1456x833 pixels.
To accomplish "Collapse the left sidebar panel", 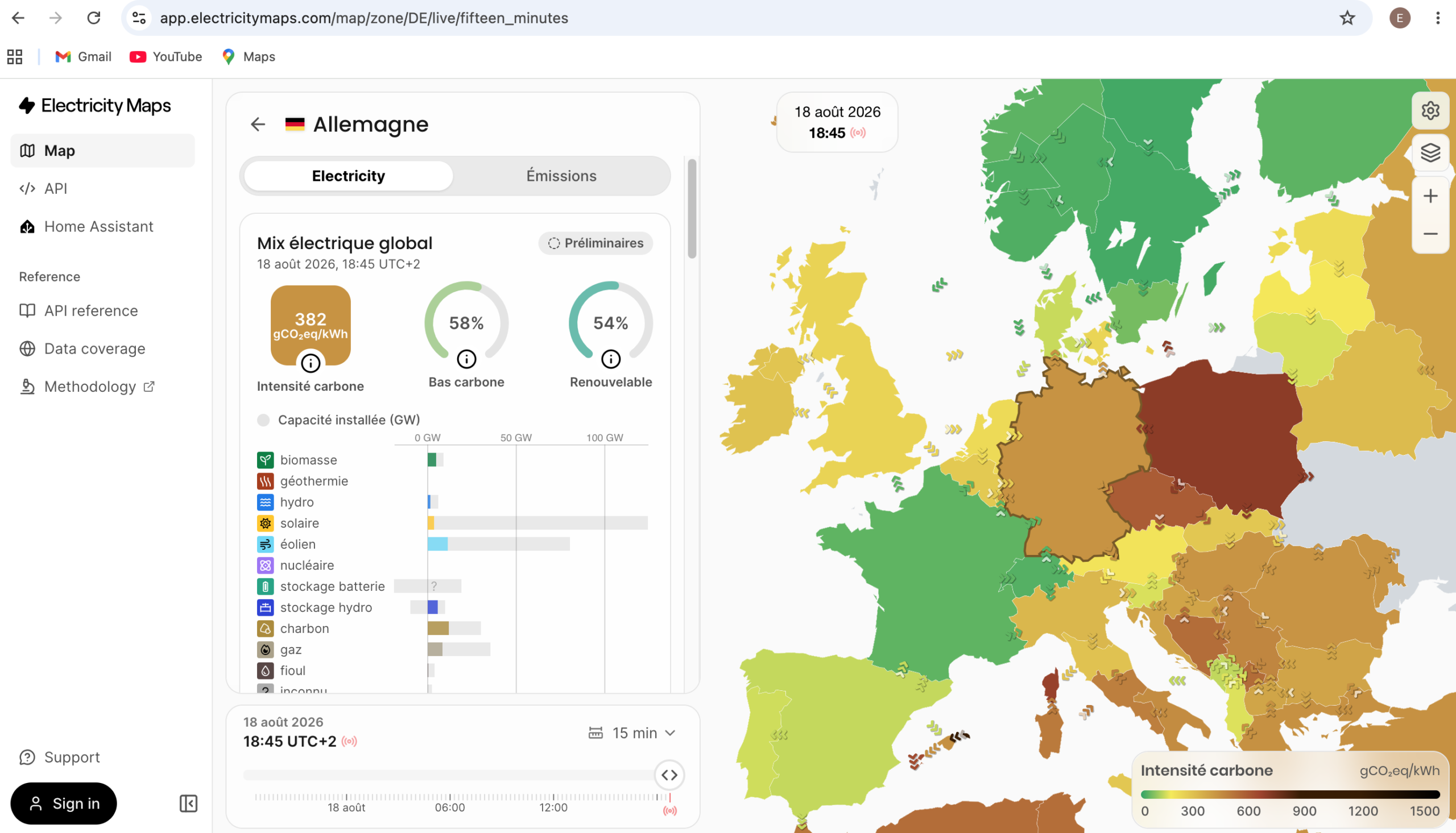I will (x=188, y=803).
